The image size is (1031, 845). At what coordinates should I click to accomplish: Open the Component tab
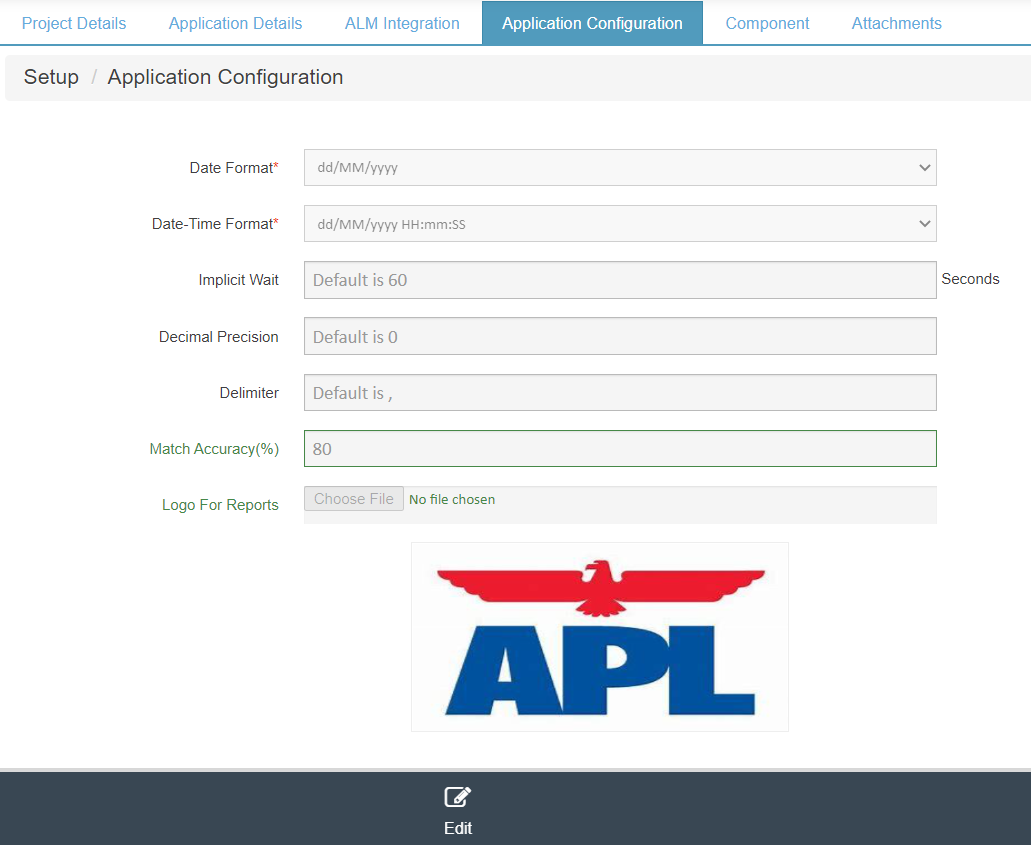[x=767, y=23]
